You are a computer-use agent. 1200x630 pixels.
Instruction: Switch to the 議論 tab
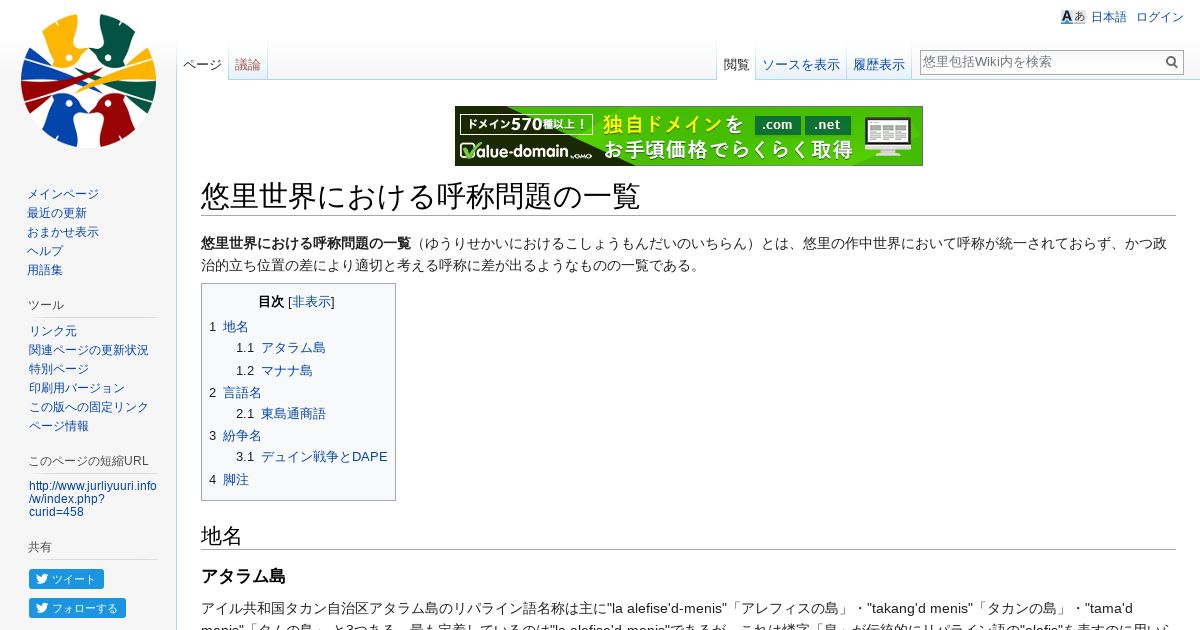click(x=248, y=64)
